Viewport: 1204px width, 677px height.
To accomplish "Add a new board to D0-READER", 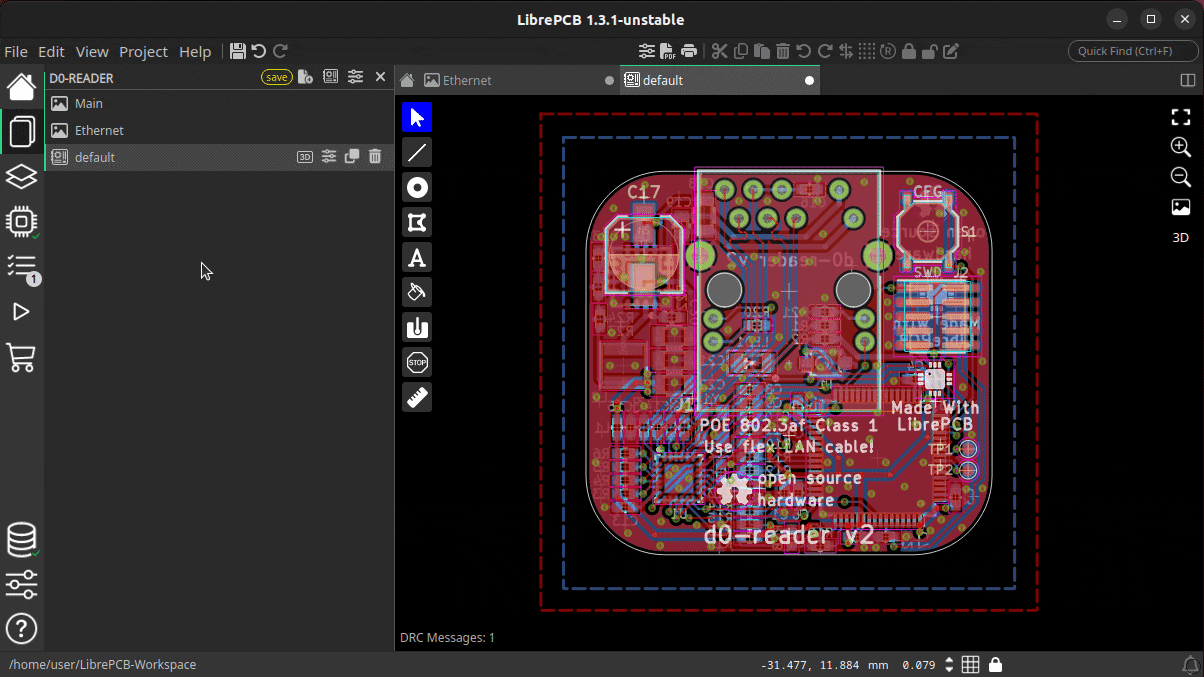I will click(330, 77).
